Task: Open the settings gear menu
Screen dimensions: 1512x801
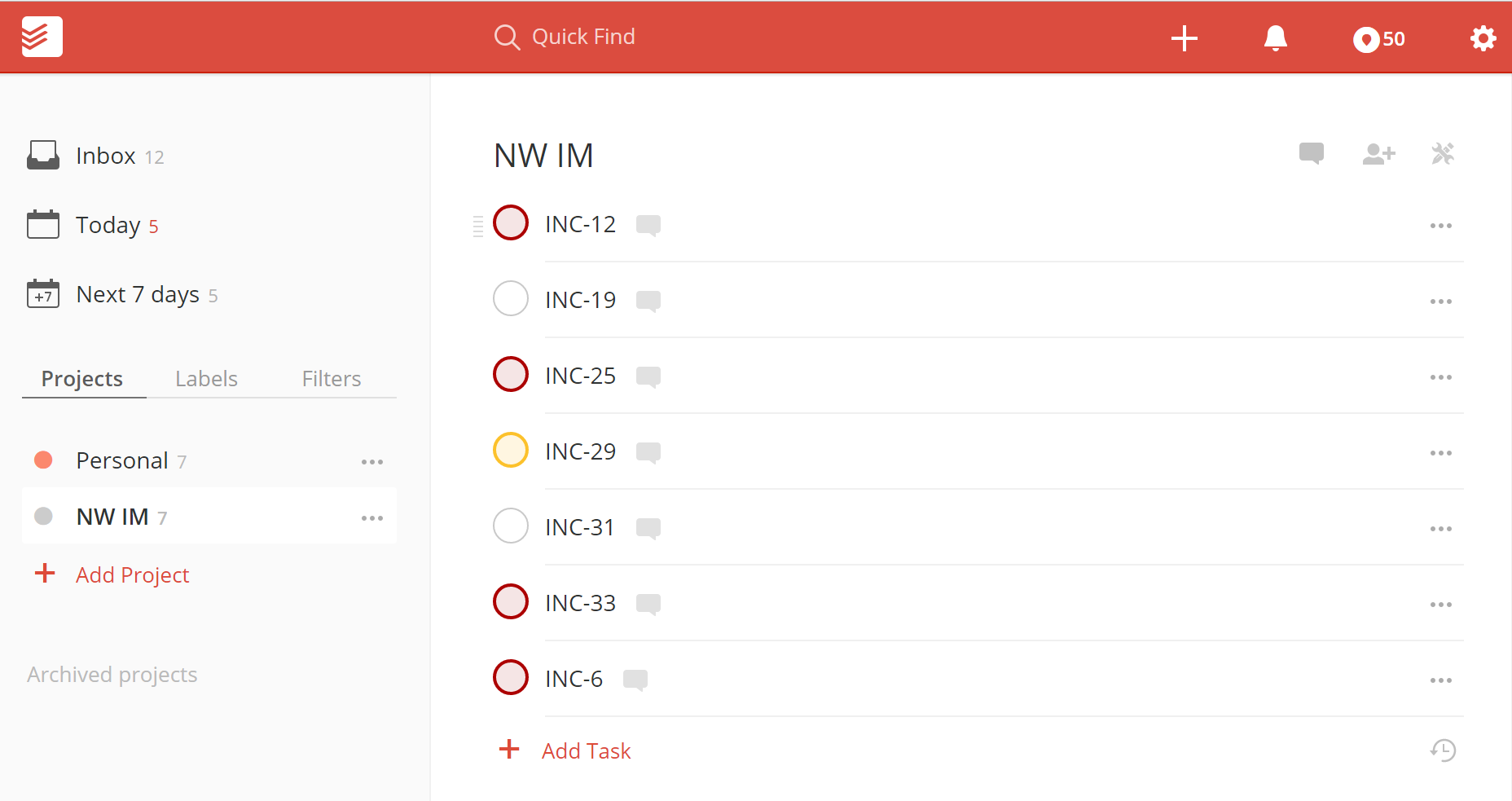Action: 1483,38
